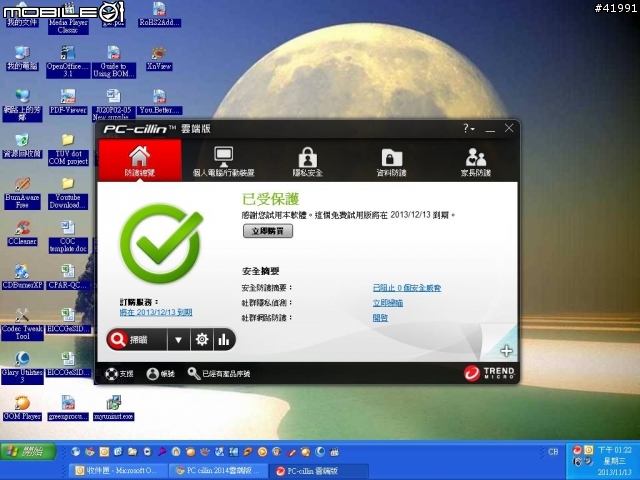
Task: Click plus icon on page curl
Action: click(506, 351)
